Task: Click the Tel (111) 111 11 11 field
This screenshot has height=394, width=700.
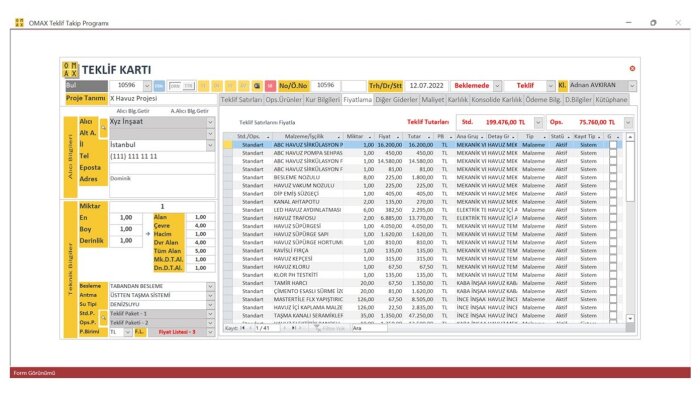Action: click(162, 157)
